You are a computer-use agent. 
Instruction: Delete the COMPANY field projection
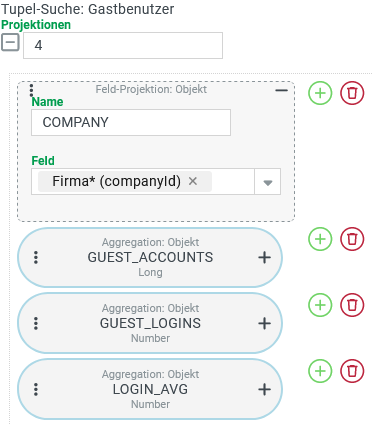tap(352, 93)
